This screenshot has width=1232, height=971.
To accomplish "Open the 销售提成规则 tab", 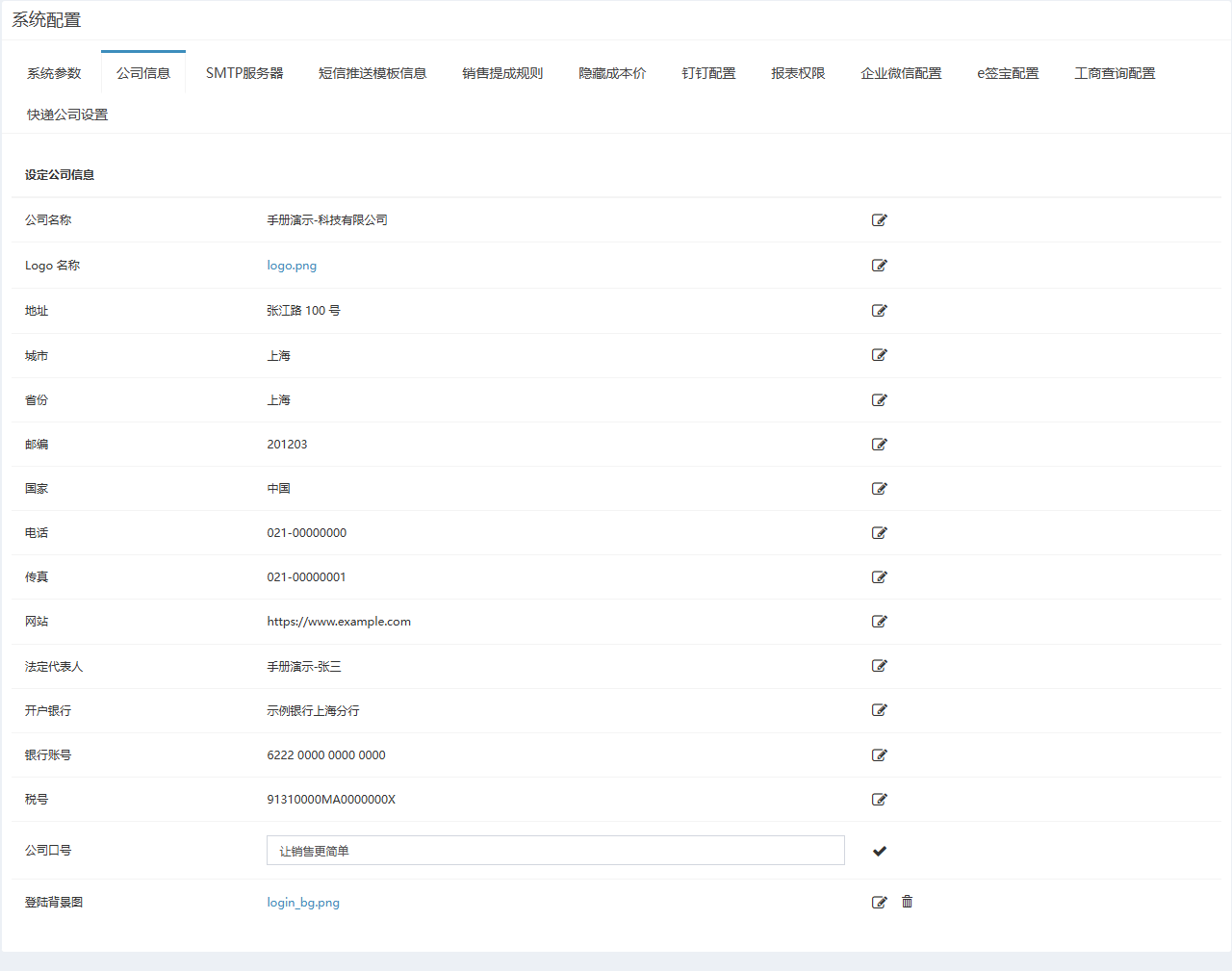I will (502, 73).
